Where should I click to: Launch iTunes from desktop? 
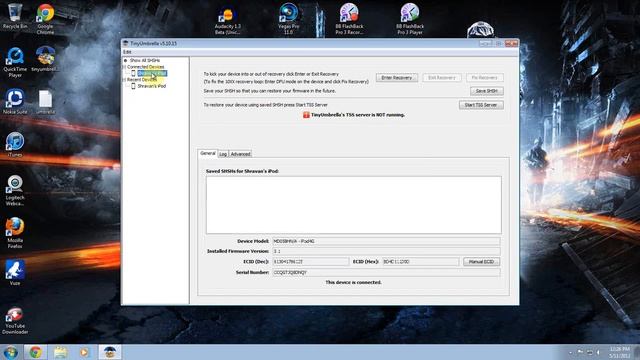pyautogui.click(x=15, y=144)
